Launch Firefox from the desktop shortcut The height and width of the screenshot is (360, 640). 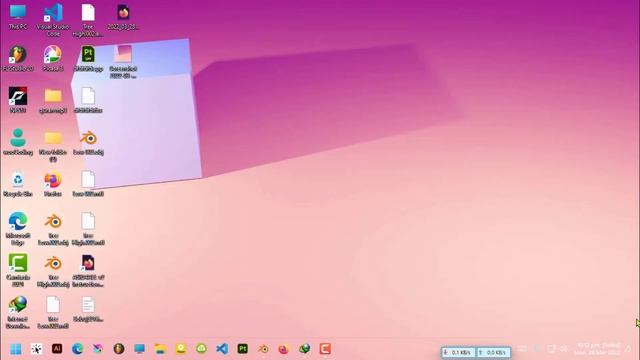point(53,184)
